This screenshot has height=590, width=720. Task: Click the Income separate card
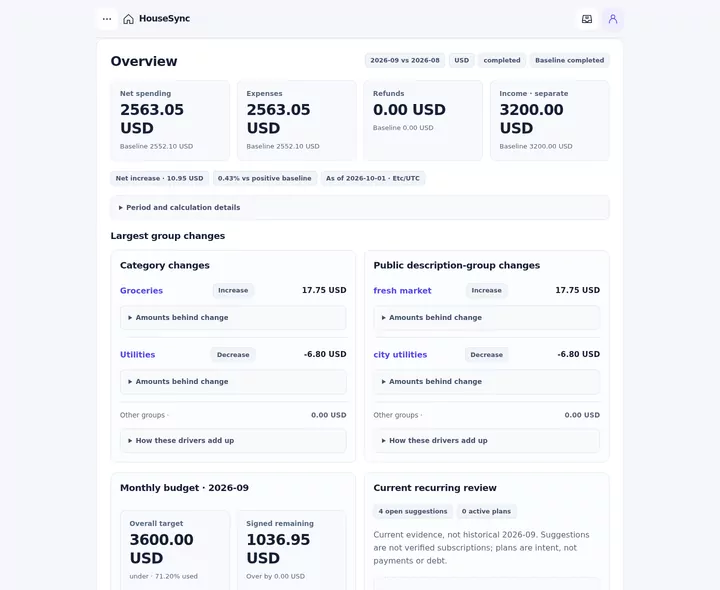click(x=550, y=121)
